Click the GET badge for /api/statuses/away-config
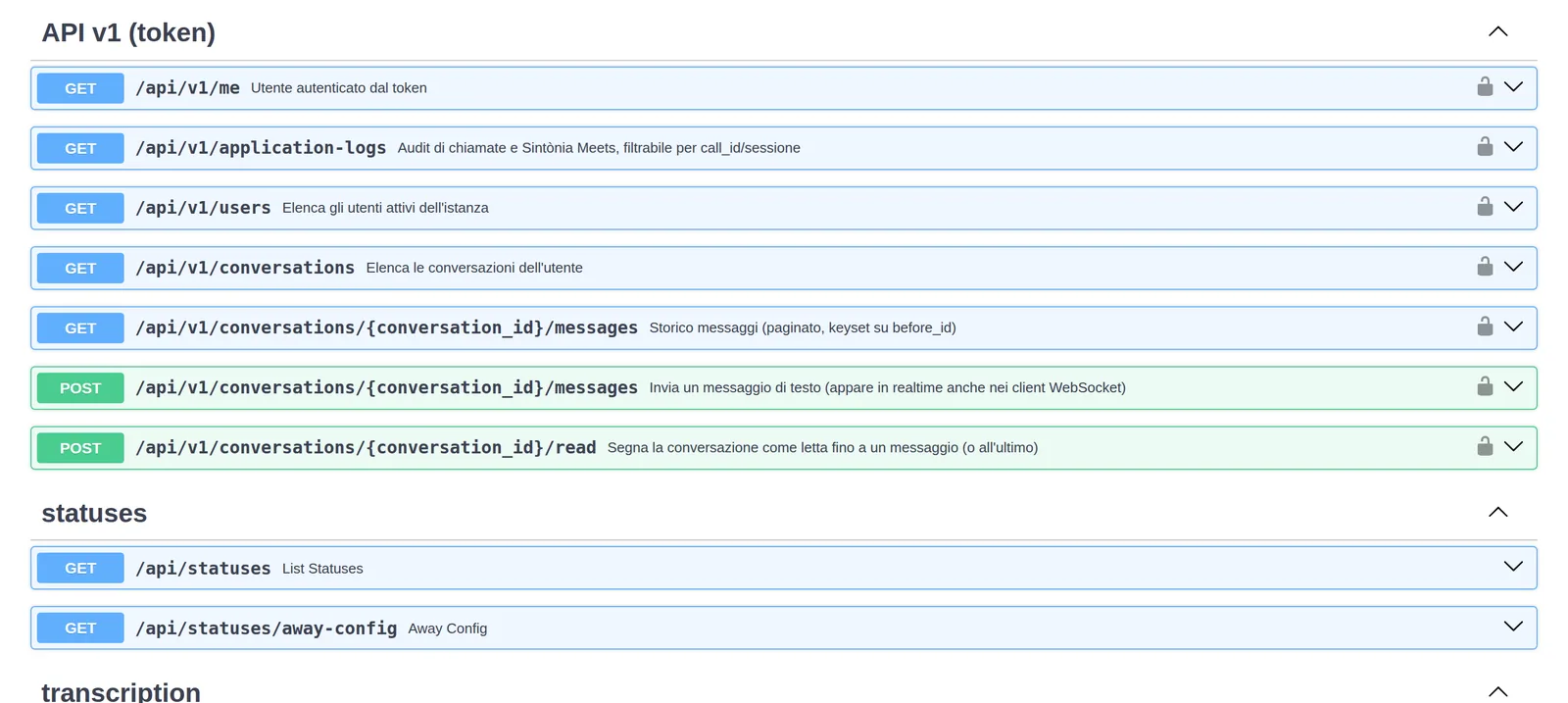The width and height of the screenshot is (1568, 703). (80, 628)
